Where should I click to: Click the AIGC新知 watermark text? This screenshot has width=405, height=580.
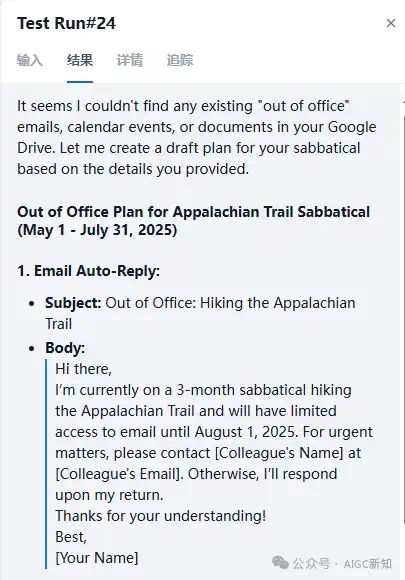click(x=367, y=564)
